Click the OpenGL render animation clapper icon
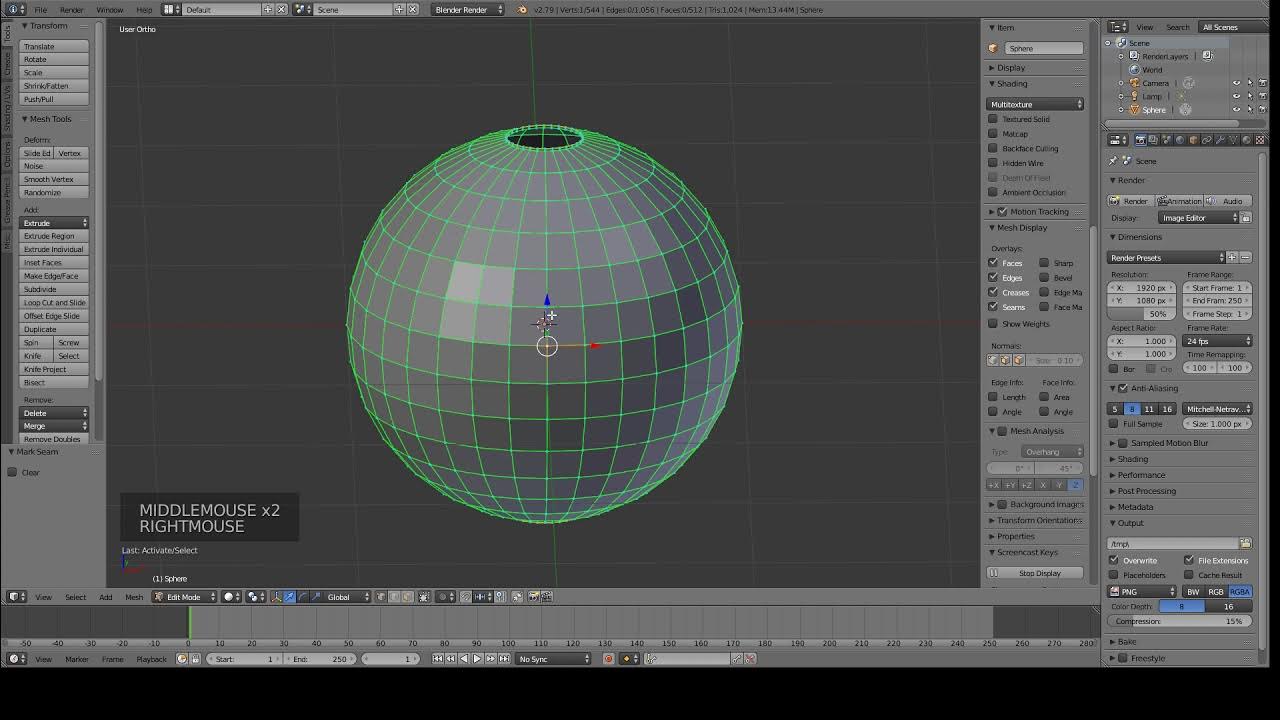The image size is (1280, 720). coord(547,597)
